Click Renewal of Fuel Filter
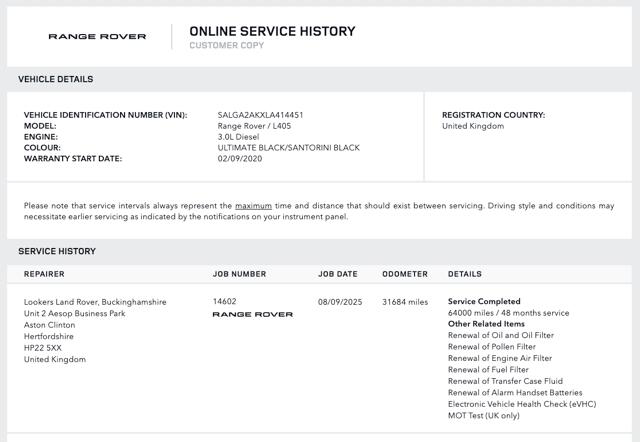The height and width of the screenshot is (442, 640). click(488, 369)
